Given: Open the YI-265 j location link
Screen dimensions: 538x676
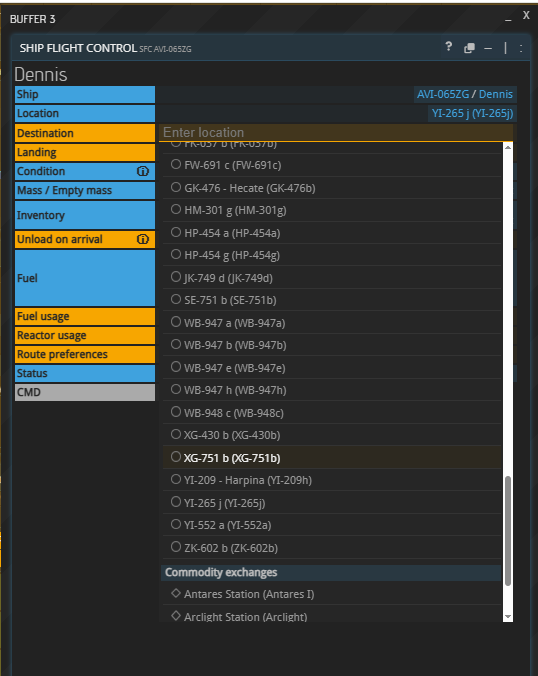Looking at the screenshot, I should coord(472,113).
